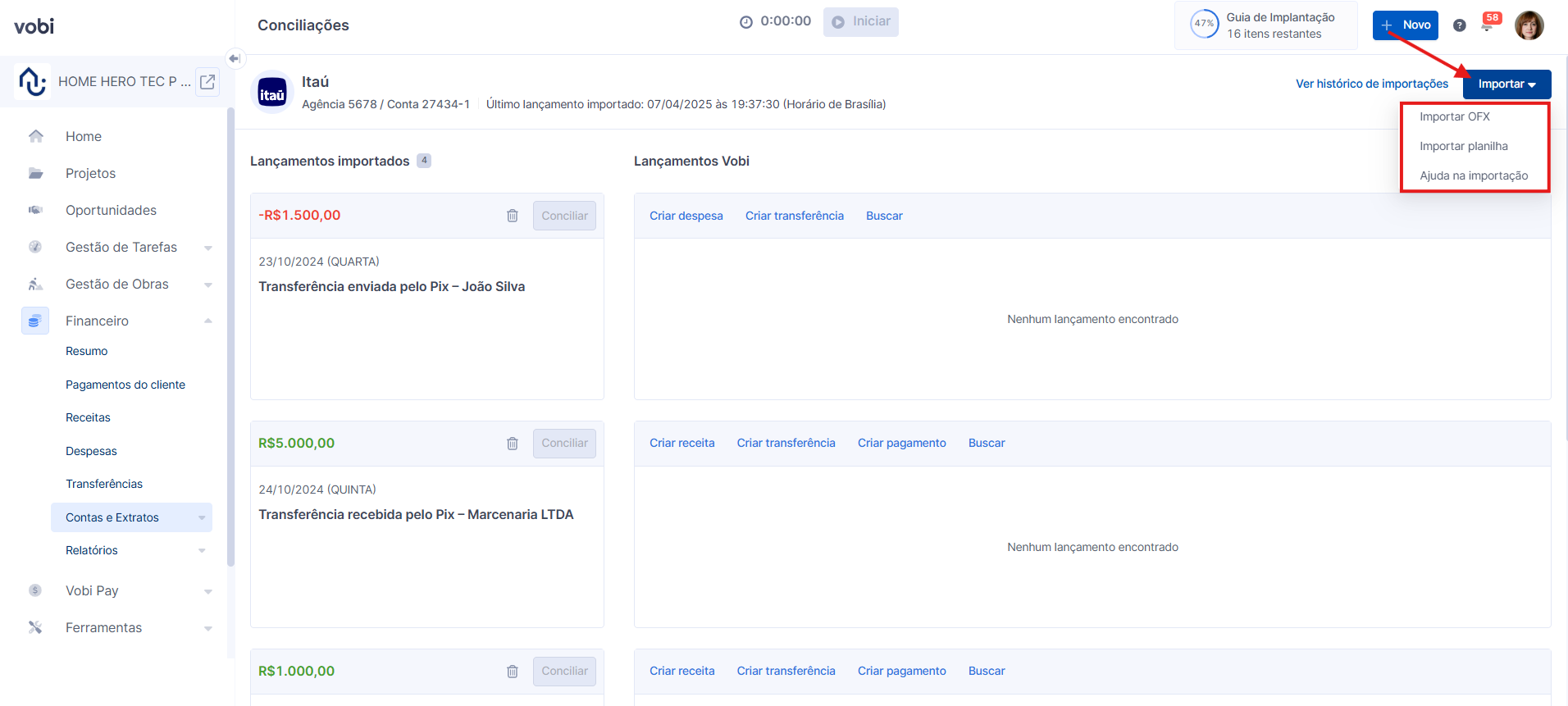Image resolution: width=1568 pixels, height=706 pixels.
Task: Open Ver histórico de importações link
Action: [1371, 84]
